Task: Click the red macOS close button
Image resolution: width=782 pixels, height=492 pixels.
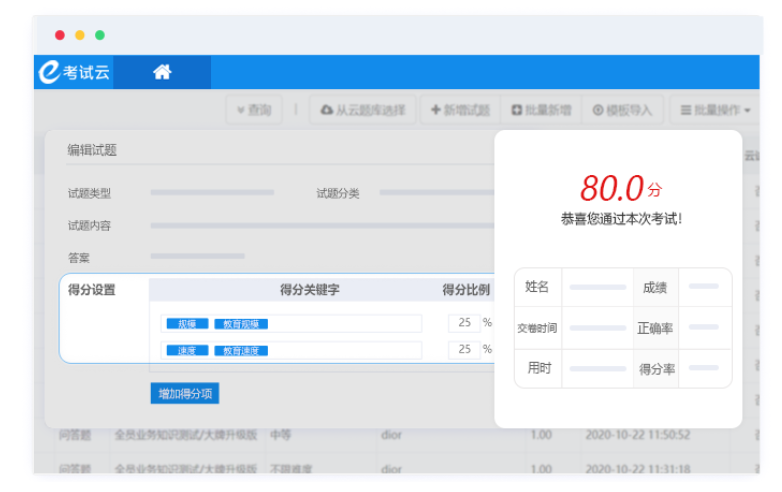Action: tap(60, 35)
